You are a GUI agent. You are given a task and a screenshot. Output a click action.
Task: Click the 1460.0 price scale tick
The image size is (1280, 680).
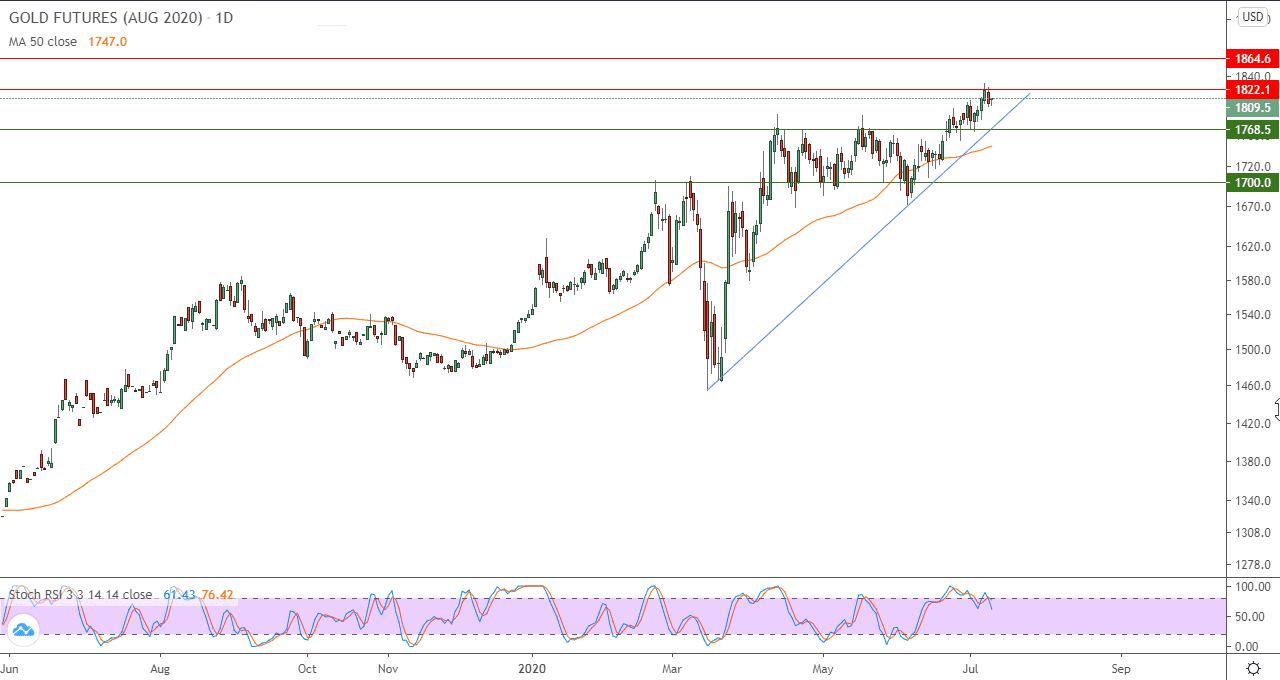(1253, 386)
